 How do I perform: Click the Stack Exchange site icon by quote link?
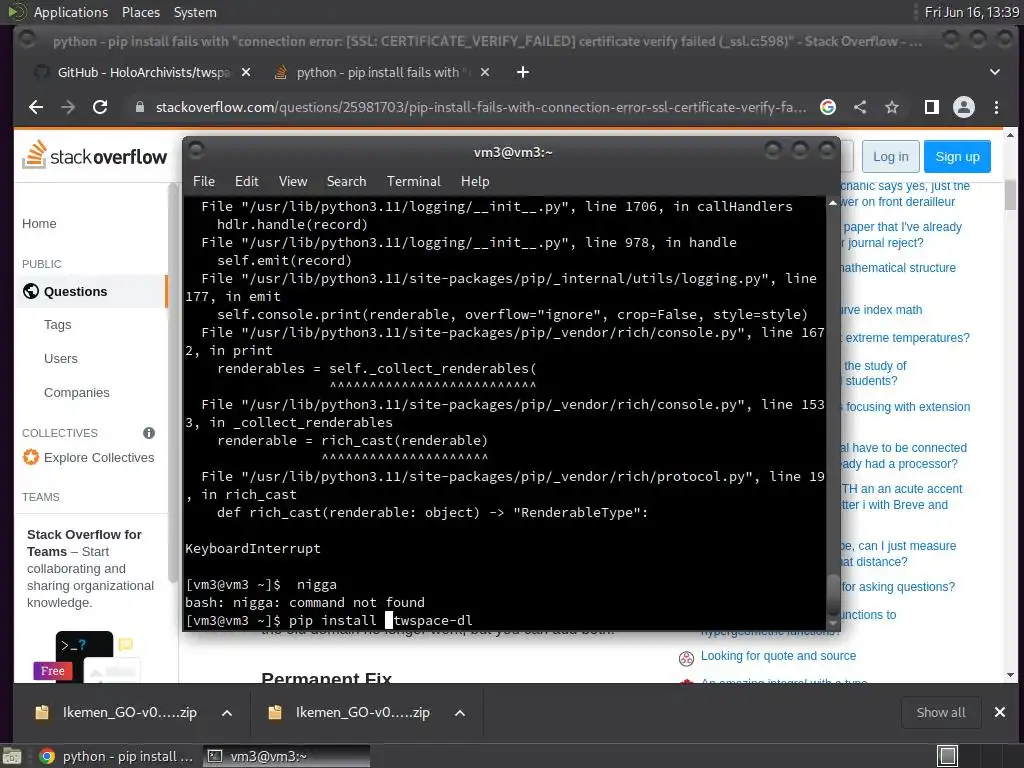point(686,658)
